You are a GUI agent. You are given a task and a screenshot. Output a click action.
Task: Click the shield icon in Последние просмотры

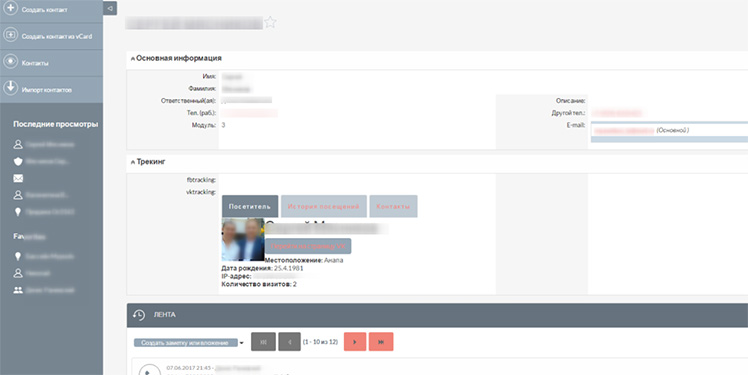[x=18, y=161]
